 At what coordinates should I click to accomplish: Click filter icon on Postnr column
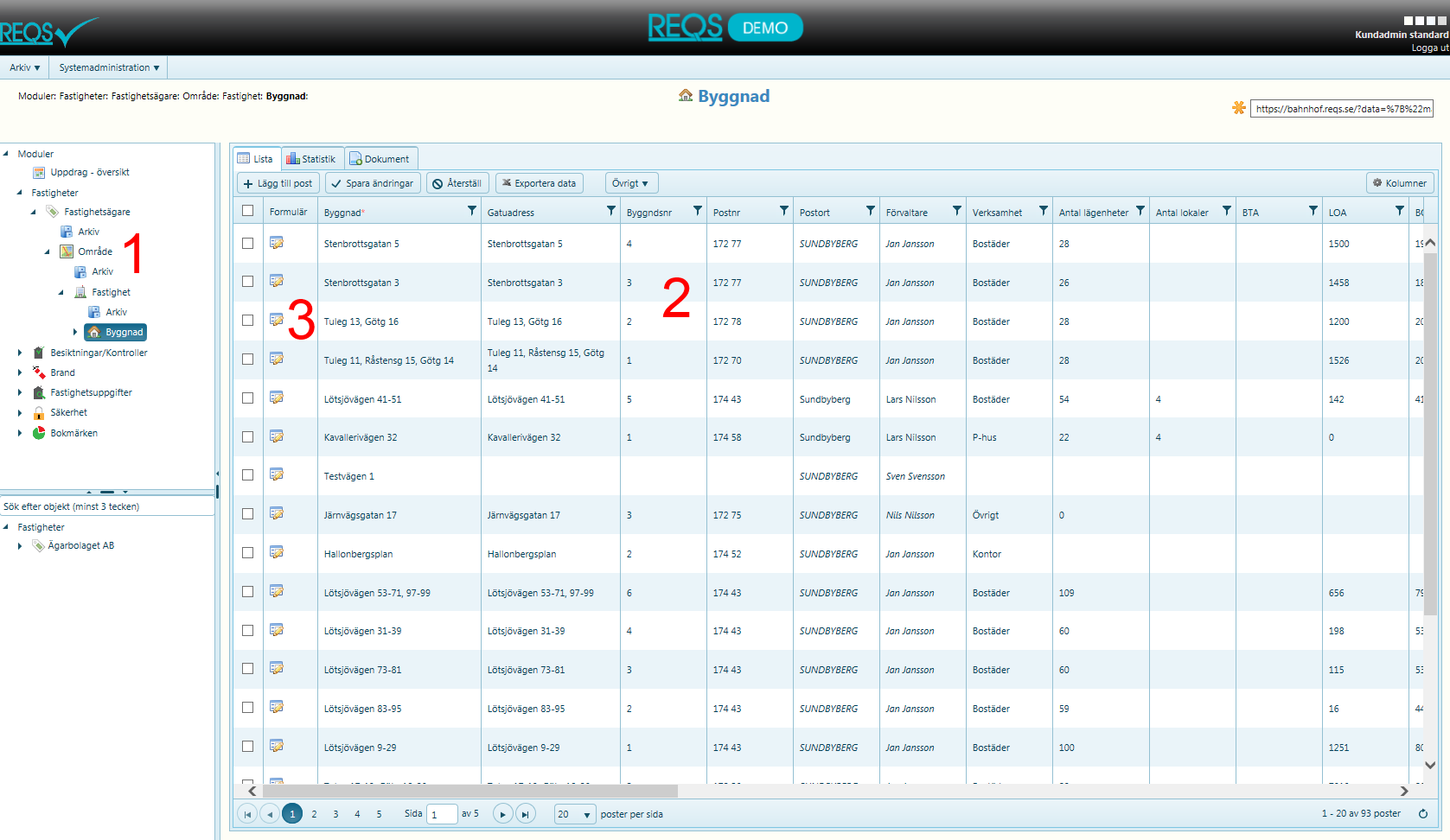784,211
